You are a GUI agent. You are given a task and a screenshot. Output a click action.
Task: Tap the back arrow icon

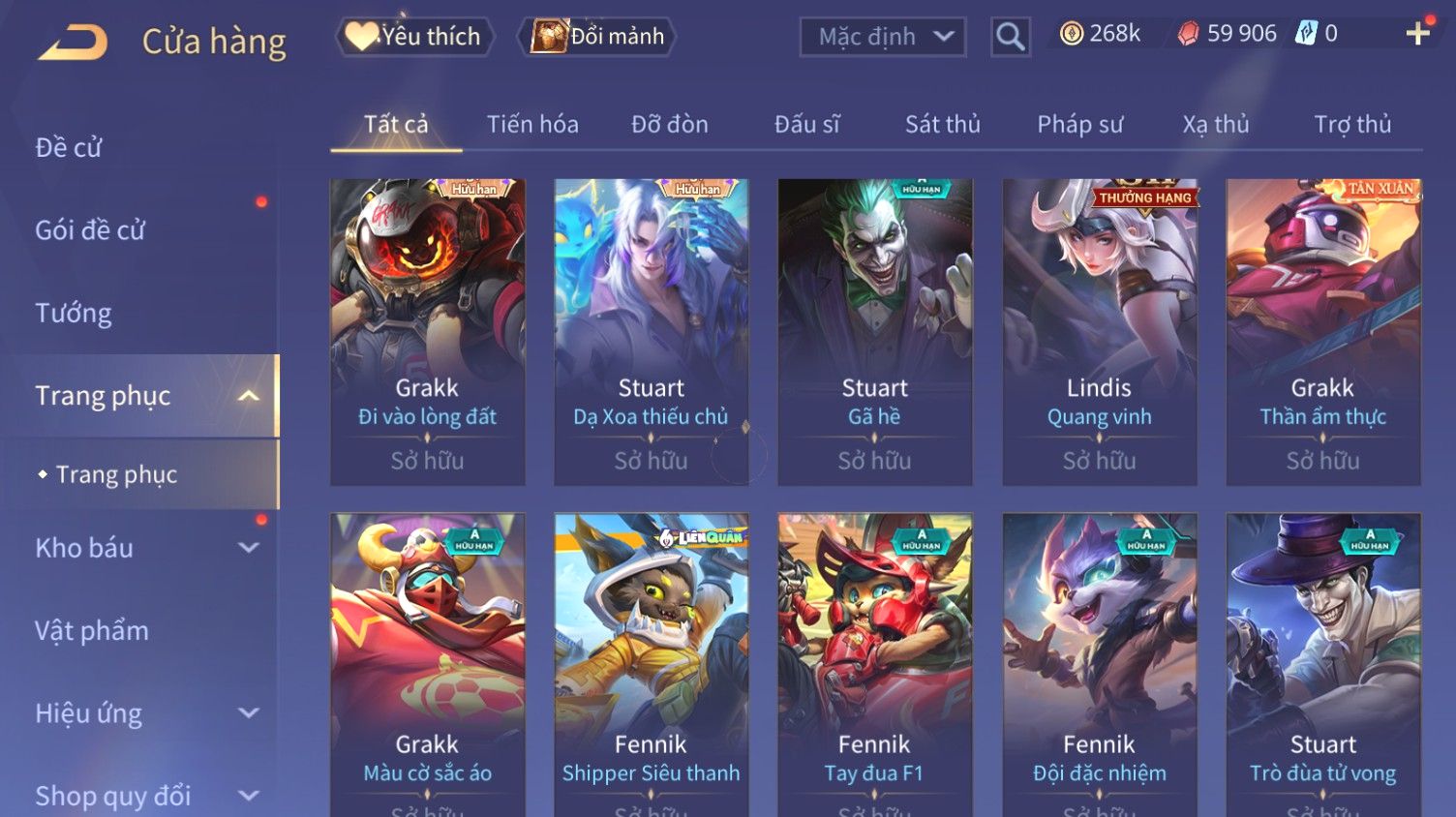pyautogui.click(x=73, y=42)
